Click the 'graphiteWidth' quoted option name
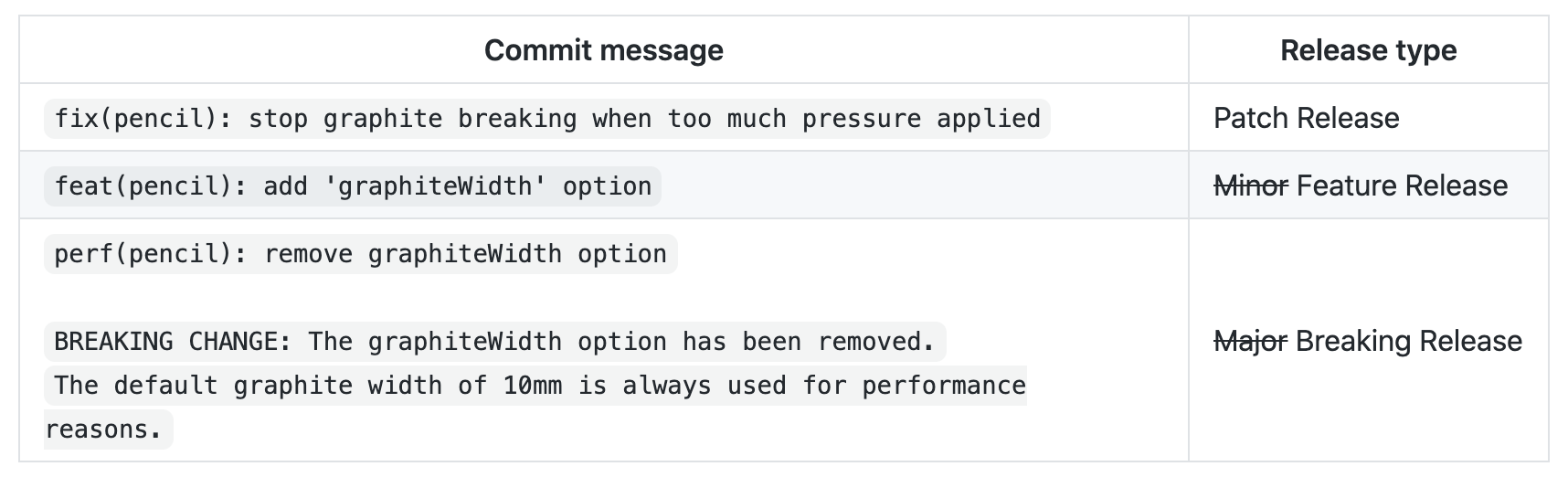This screenshot has height=477, width=1568. [x=429, y=186]
